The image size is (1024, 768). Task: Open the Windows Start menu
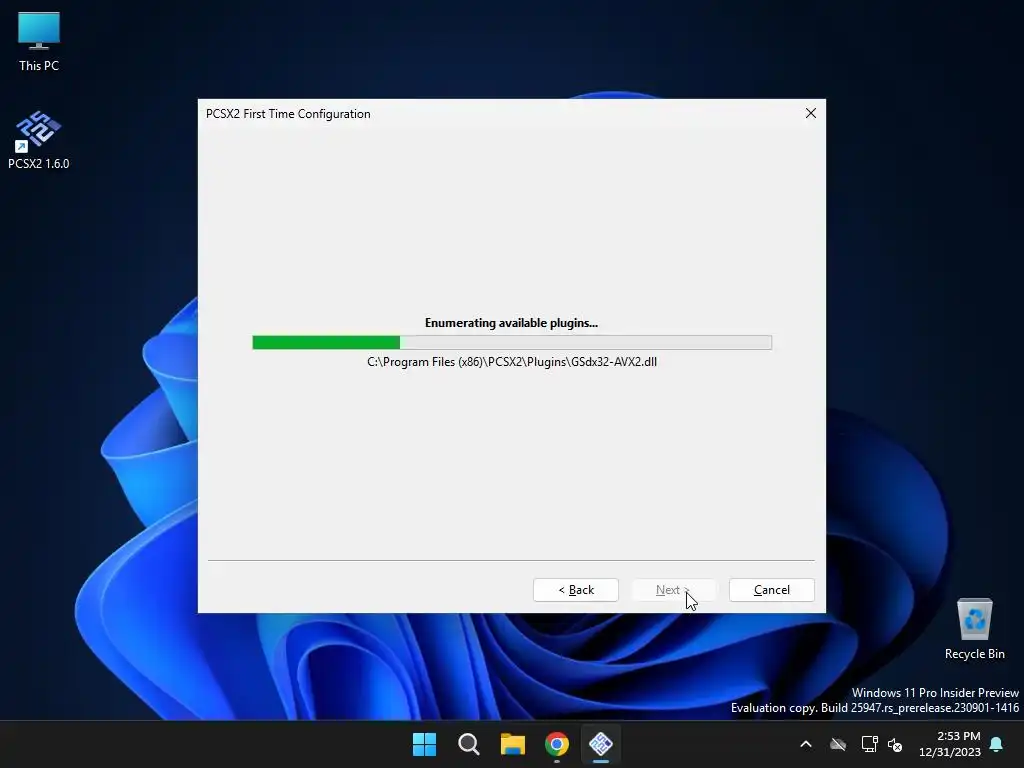[424, 744]
